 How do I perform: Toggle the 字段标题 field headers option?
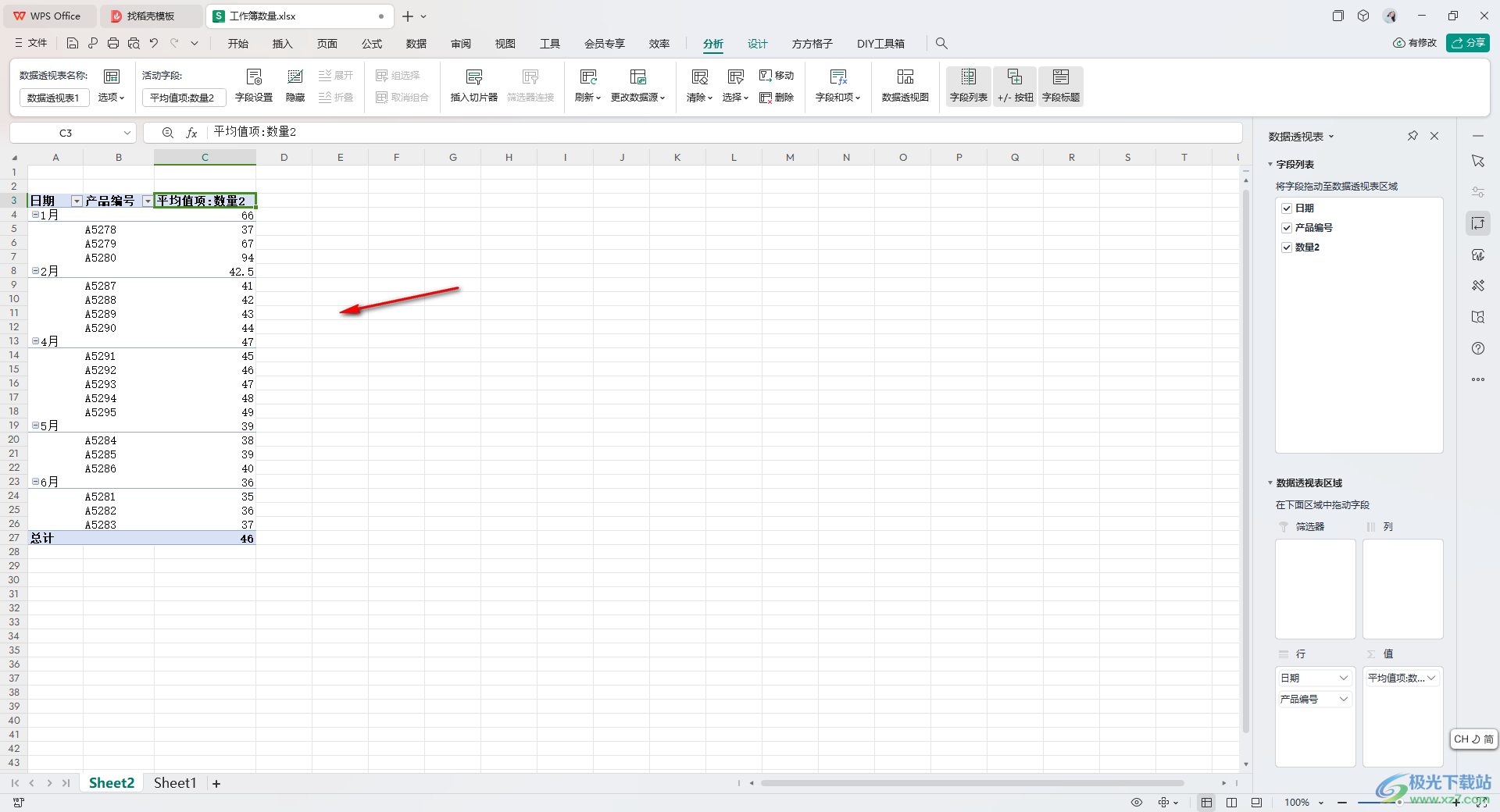[x=1061, y=86]
